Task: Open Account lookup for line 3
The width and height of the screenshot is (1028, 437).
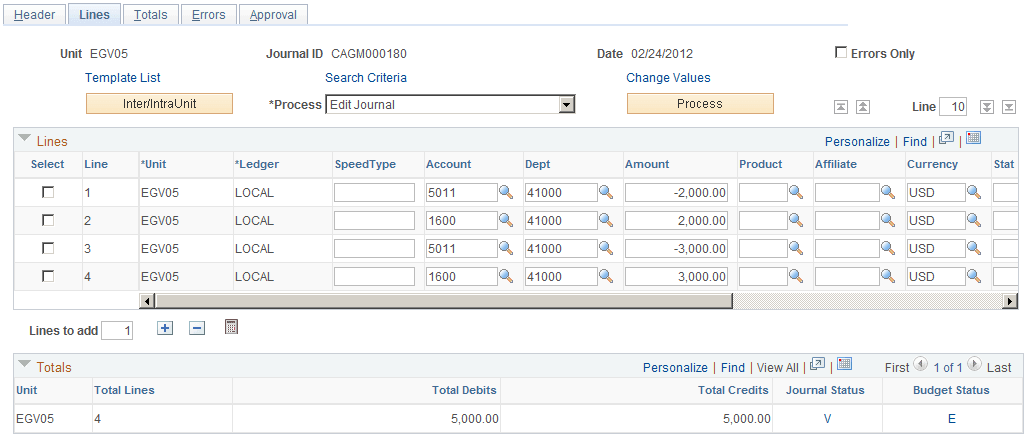Action: pyautogui.click(x=506, y=248)
